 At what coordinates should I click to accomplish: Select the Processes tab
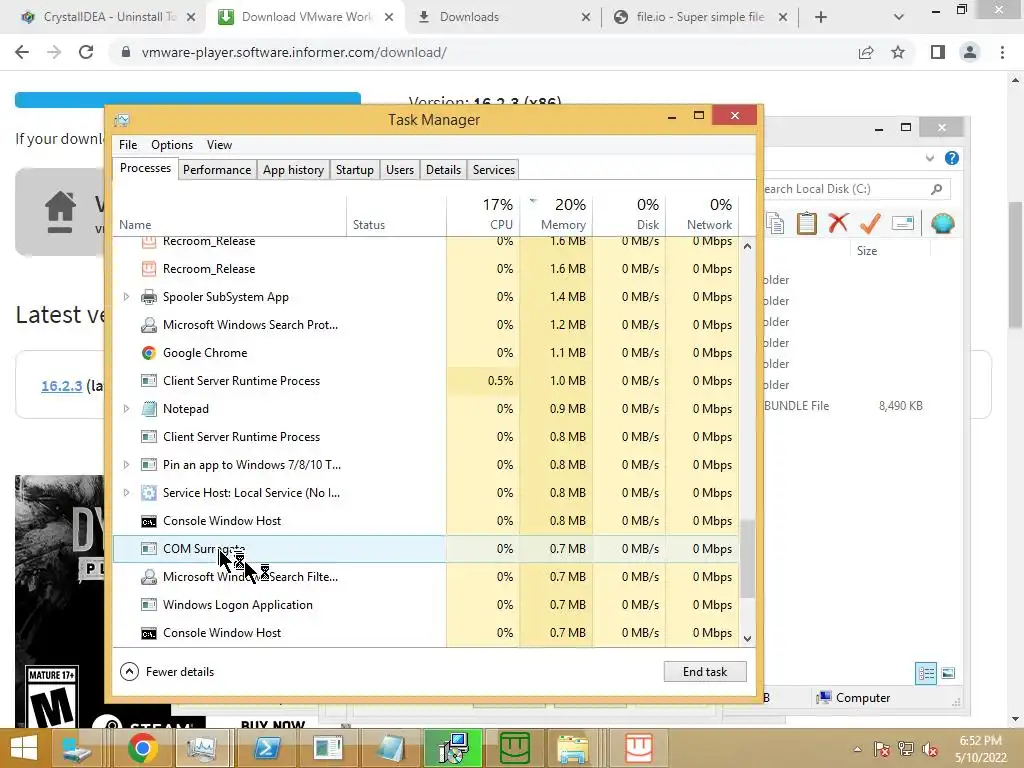145,168
